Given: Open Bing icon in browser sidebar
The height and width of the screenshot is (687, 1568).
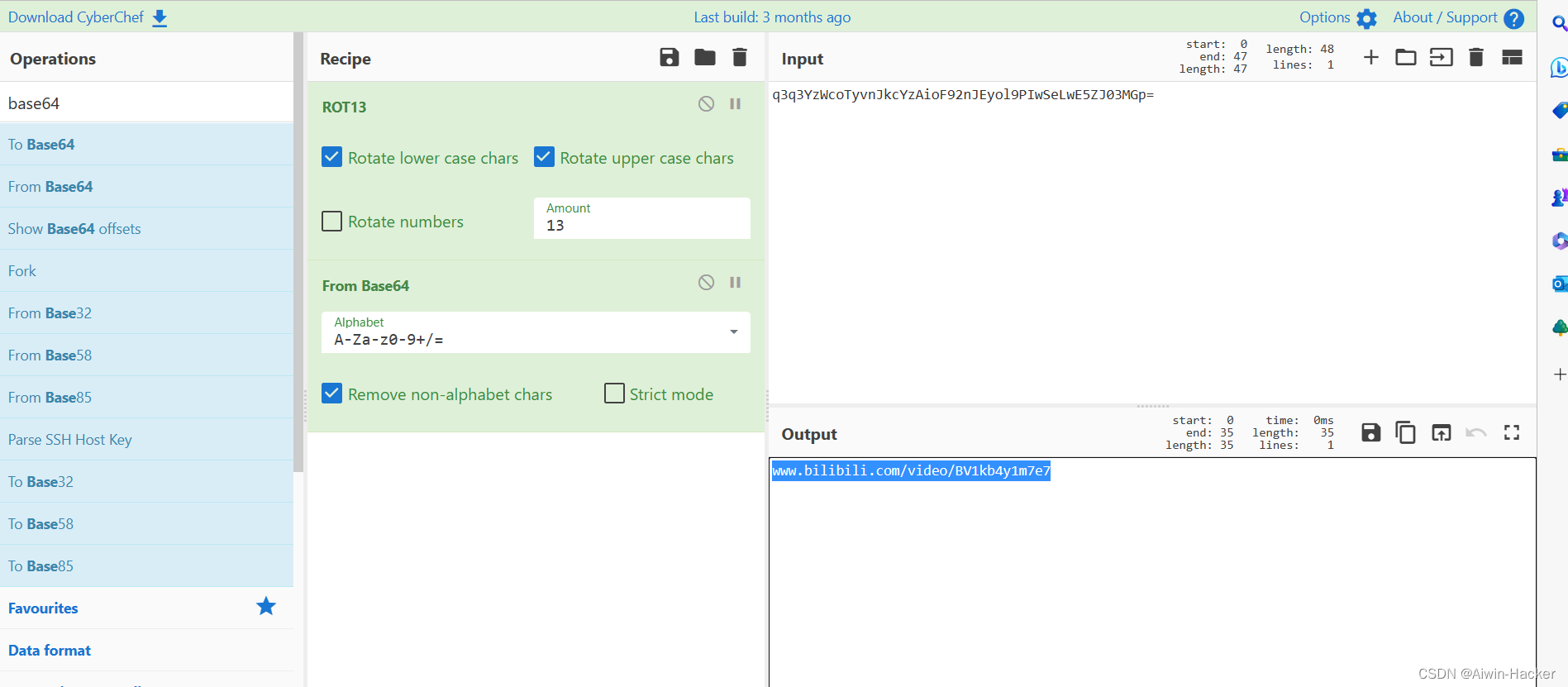Looking at the screenshot, I should (x=1559, y=67).
